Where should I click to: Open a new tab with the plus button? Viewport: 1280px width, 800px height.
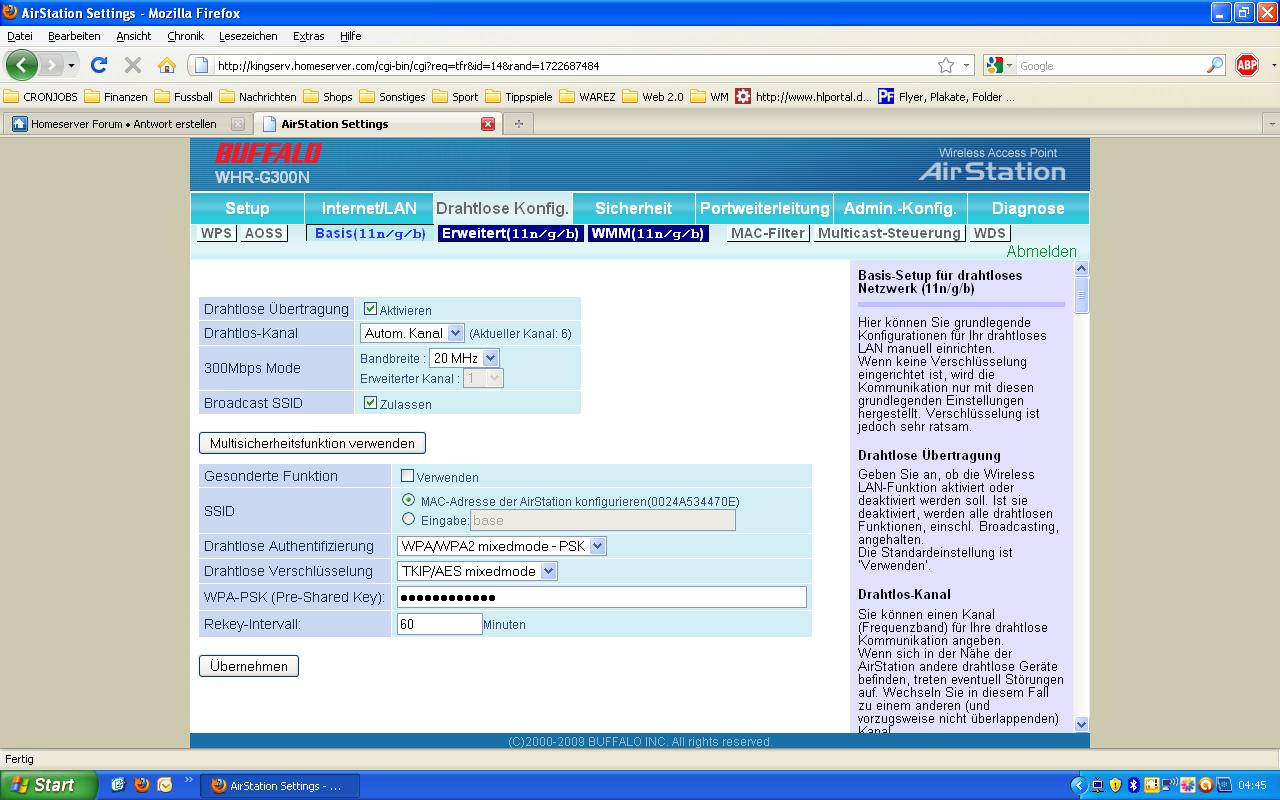tap(518, 124)
